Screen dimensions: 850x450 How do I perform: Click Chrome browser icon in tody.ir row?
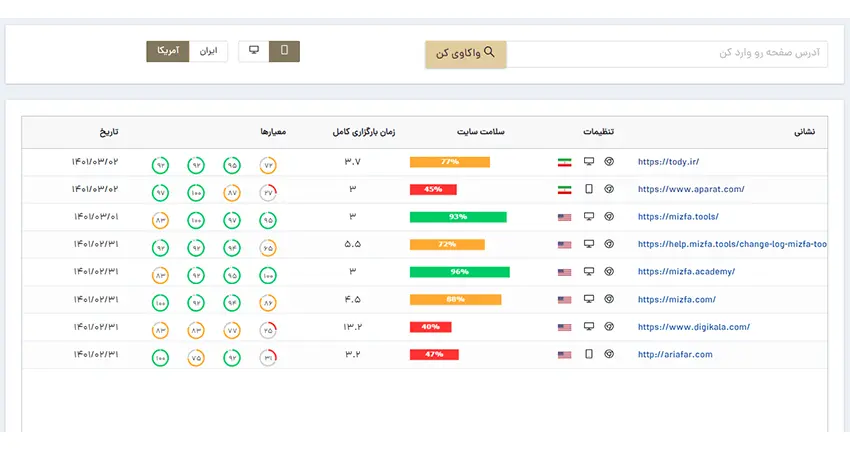pos(609,162)
